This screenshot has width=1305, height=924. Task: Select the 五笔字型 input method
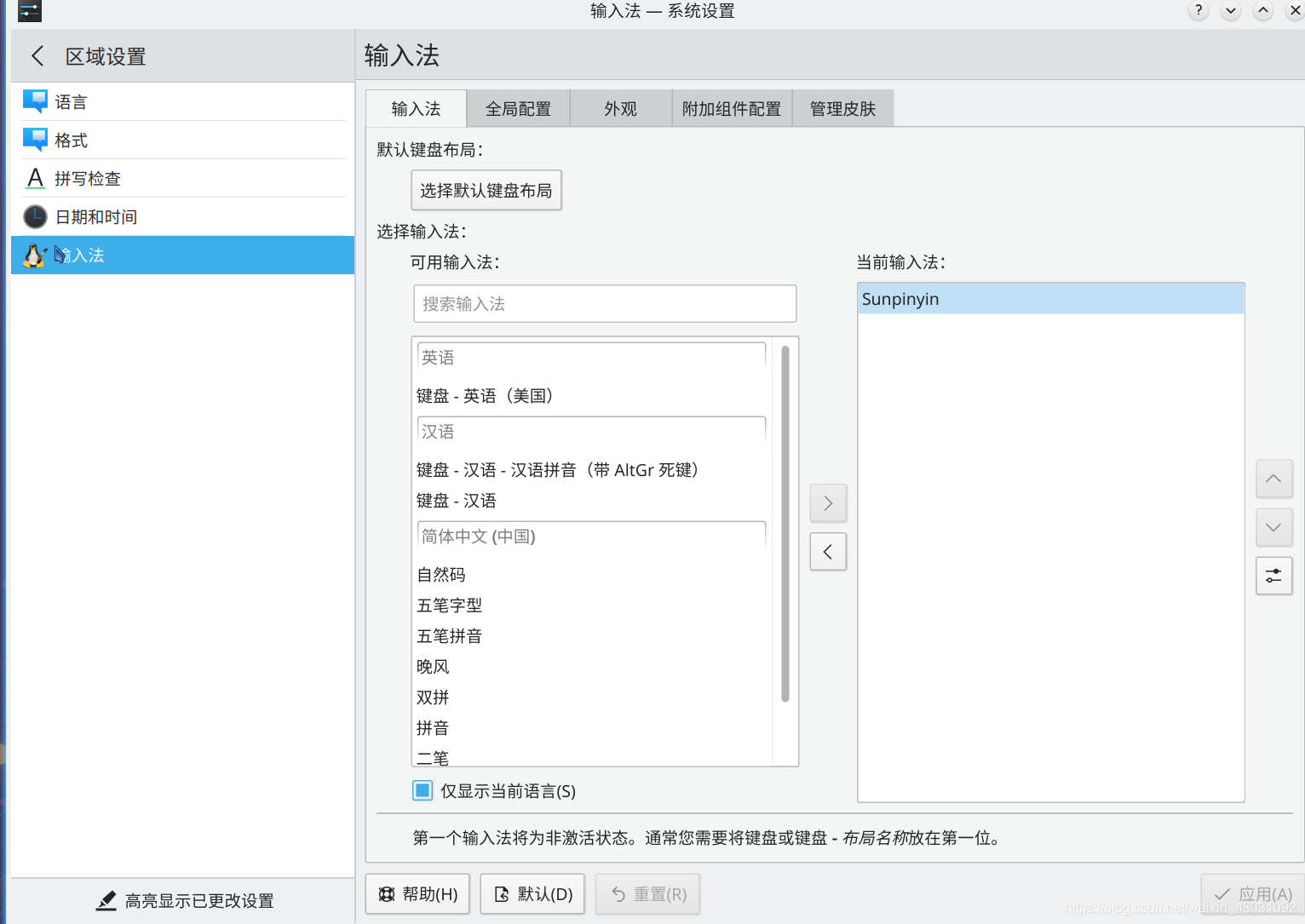[592, 605]
